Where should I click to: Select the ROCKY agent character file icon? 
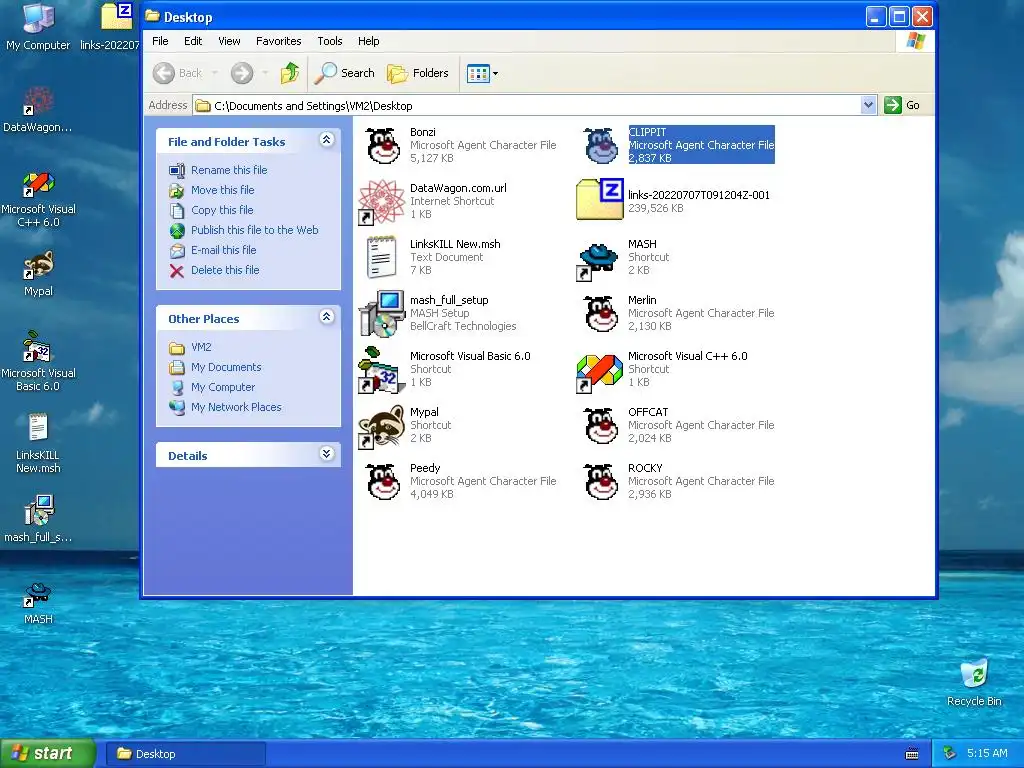coord(601,482)
